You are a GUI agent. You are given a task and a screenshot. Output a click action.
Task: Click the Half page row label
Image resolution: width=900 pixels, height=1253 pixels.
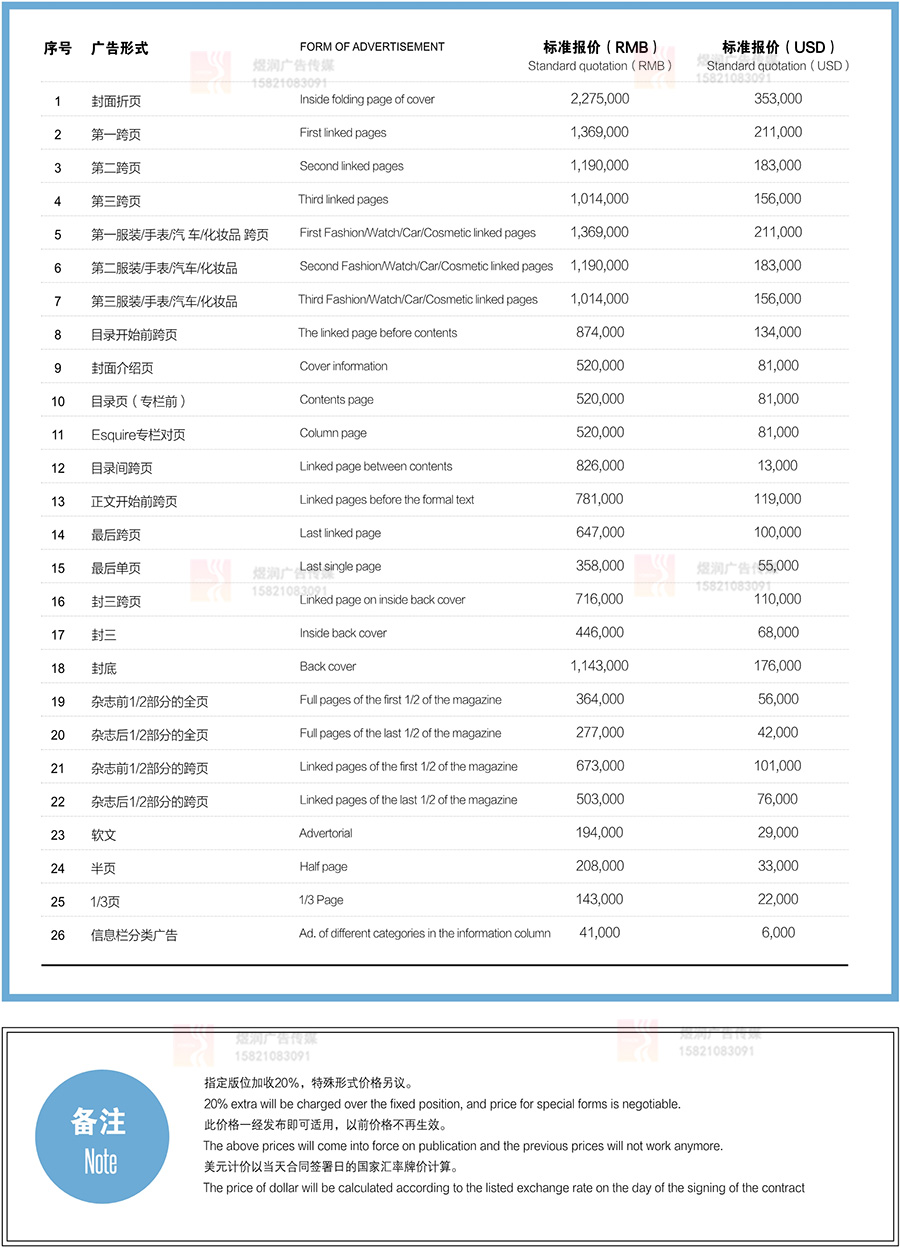coord(323,866)
